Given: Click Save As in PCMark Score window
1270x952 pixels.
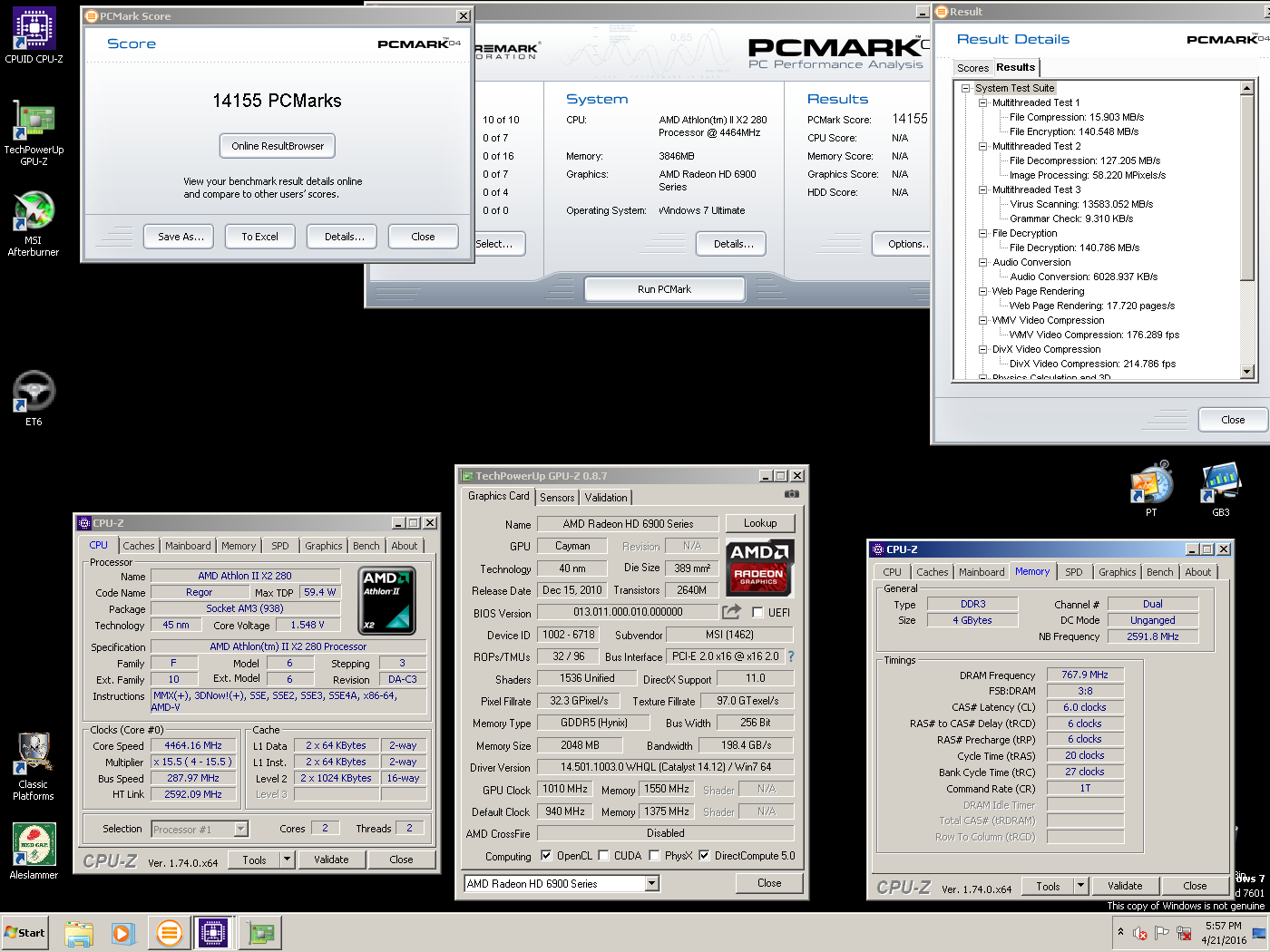Looking at the screenshot, I should pos(180,237).
